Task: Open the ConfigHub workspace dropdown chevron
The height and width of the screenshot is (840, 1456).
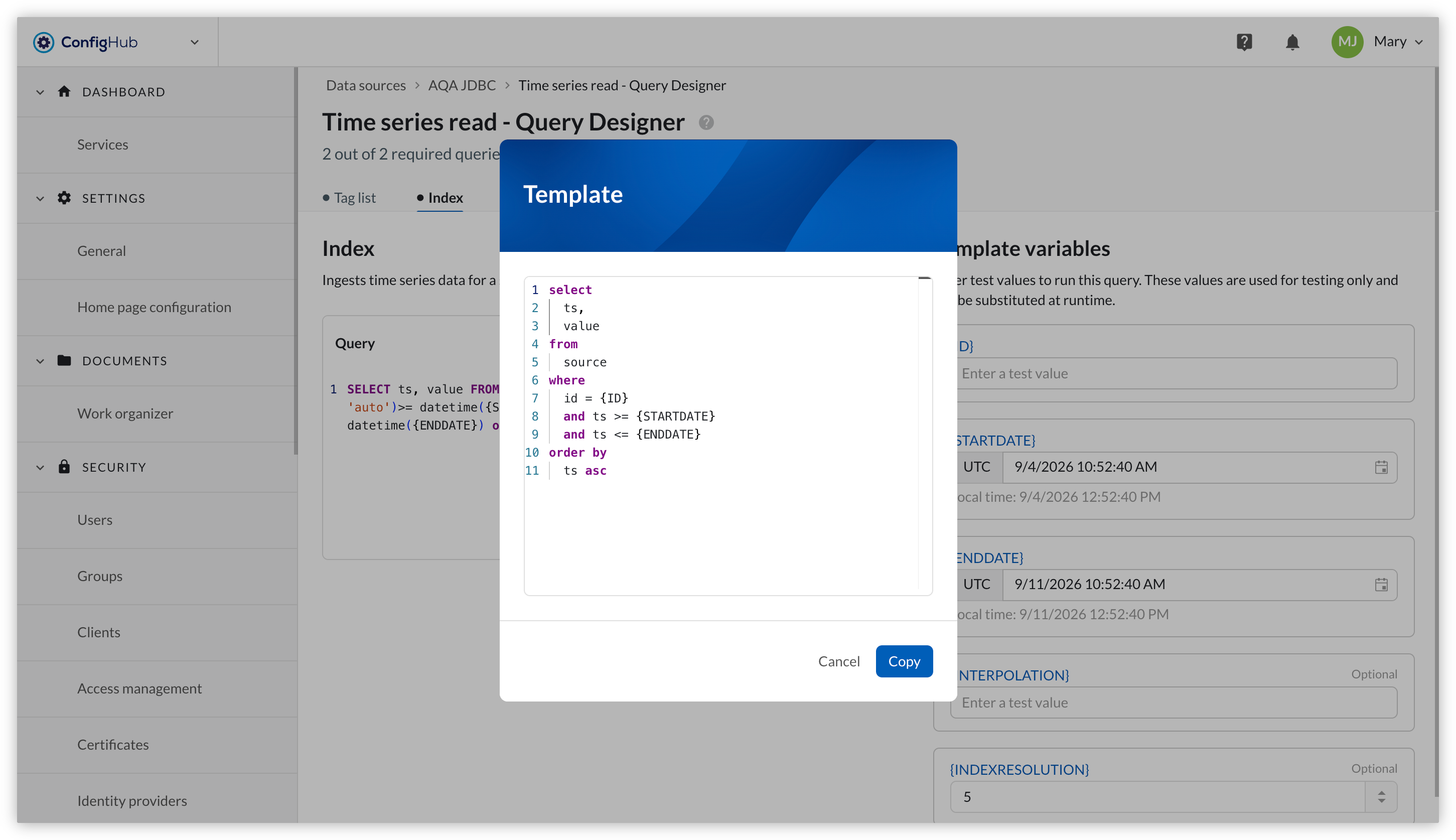Action: (194, 42)
